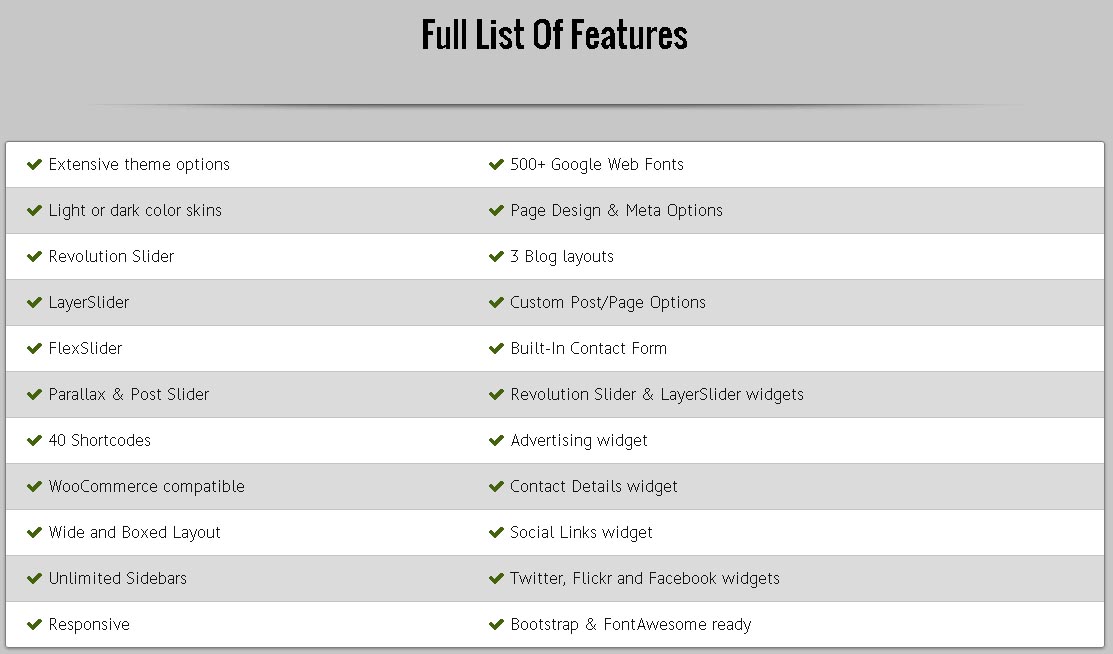
Task: Click Page Design & Meta Options text
Action: (616, 210)
